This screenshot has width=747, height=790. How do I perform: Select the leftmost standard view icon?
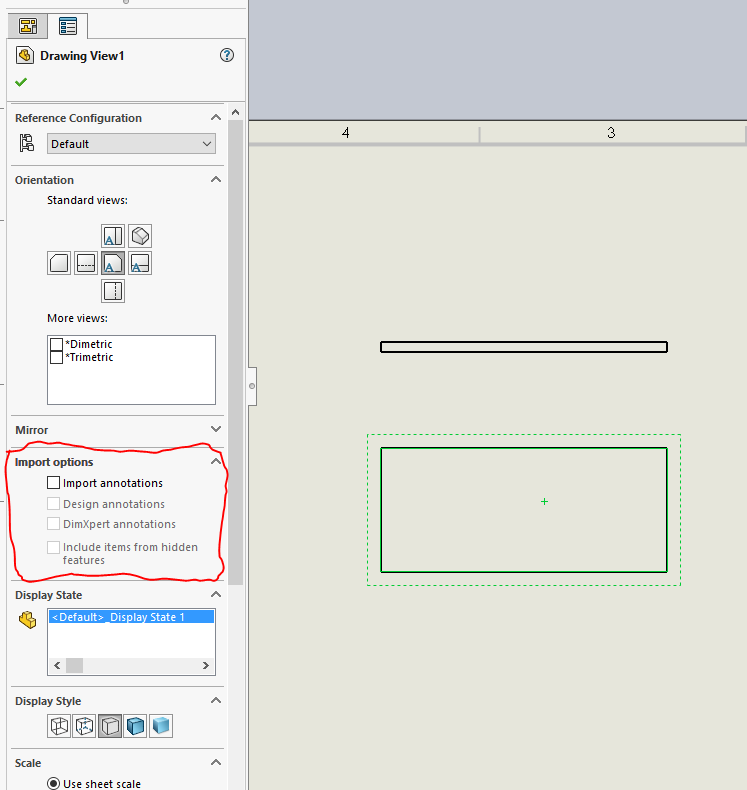point(59,264)
